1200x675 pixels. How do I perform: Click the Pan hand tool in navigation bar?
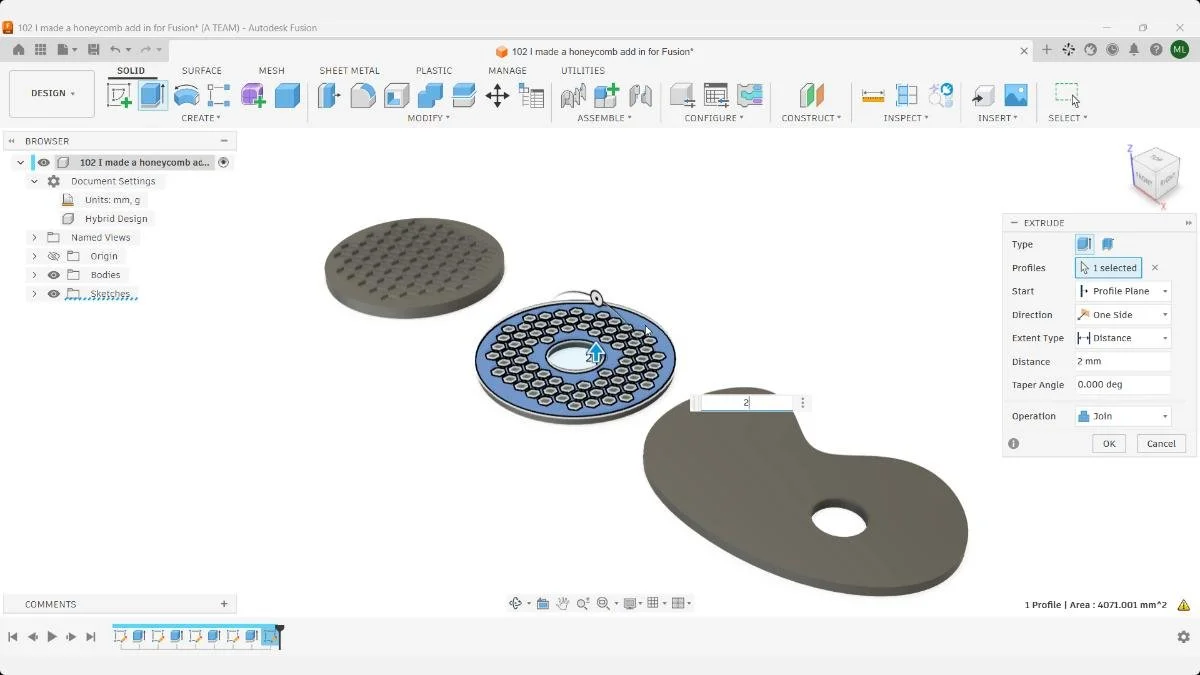pyautogui.click(x=563, y=603)
